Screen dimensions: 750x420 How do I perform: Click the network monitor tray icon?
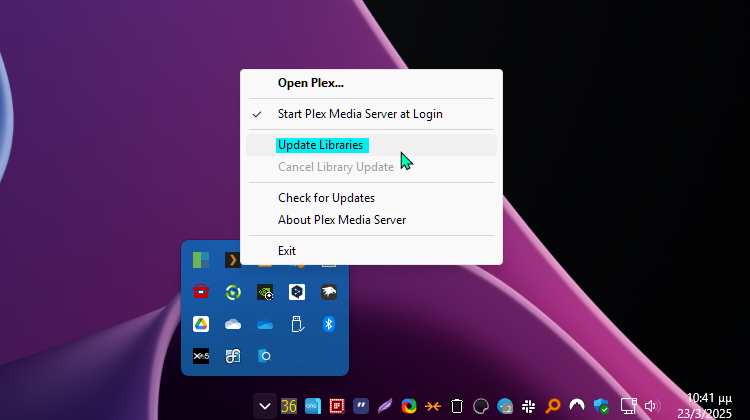pyautogui.click(x=628, y=406)
